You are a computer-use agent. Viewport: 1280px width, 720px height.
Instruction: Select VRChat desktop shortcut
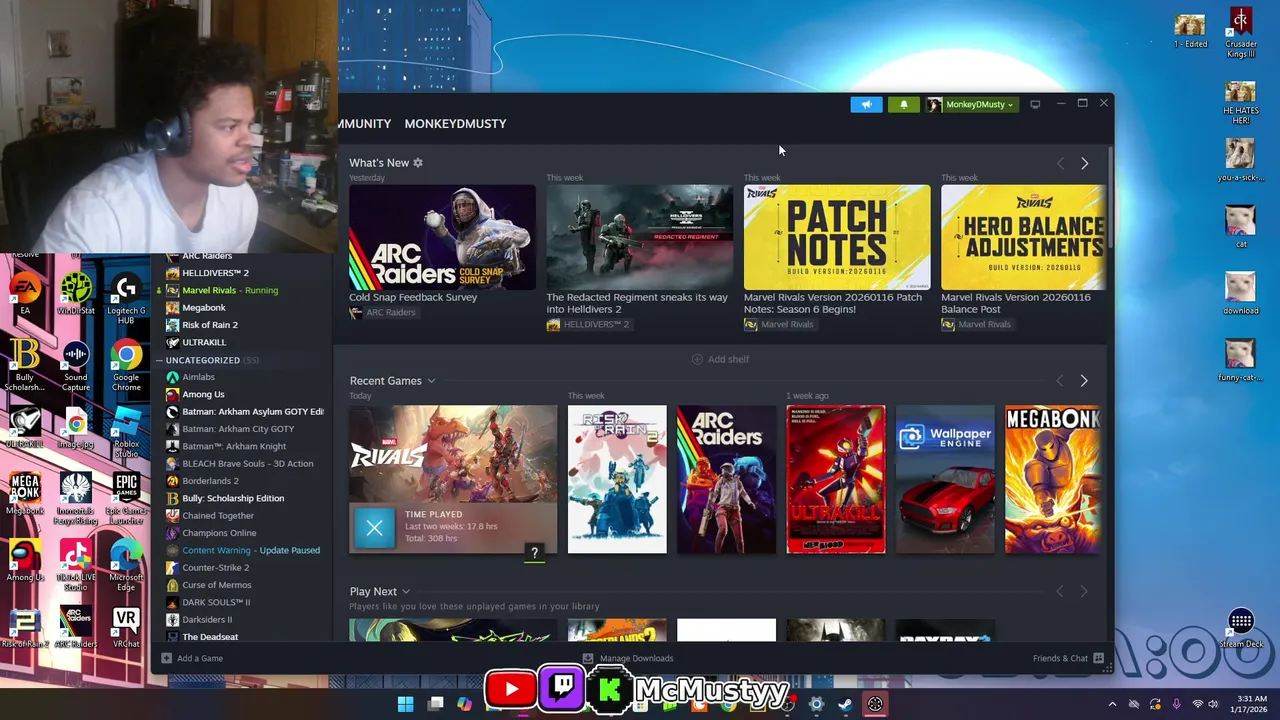[126, 628]
